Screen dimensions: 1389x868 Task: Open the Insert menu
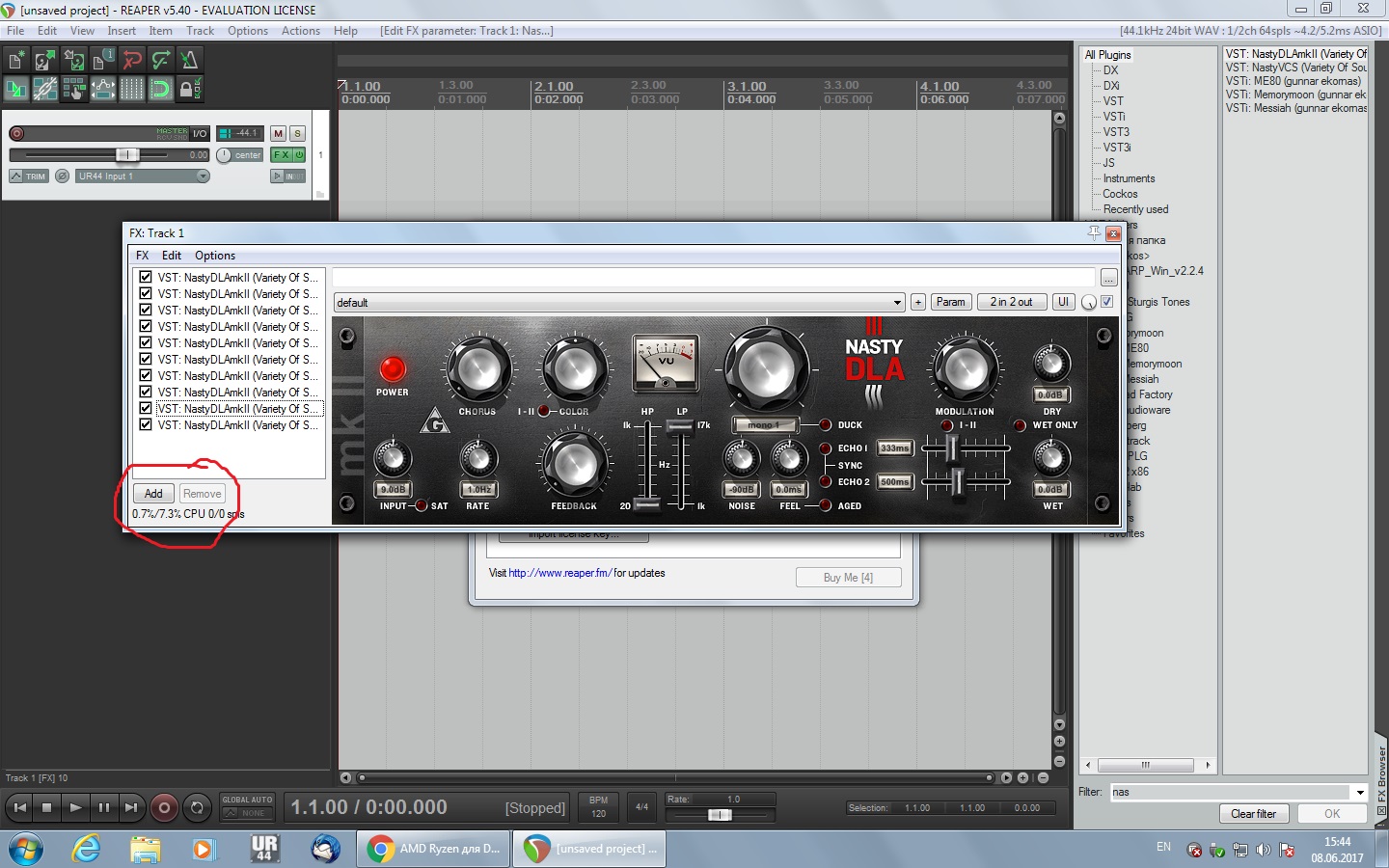122,31
